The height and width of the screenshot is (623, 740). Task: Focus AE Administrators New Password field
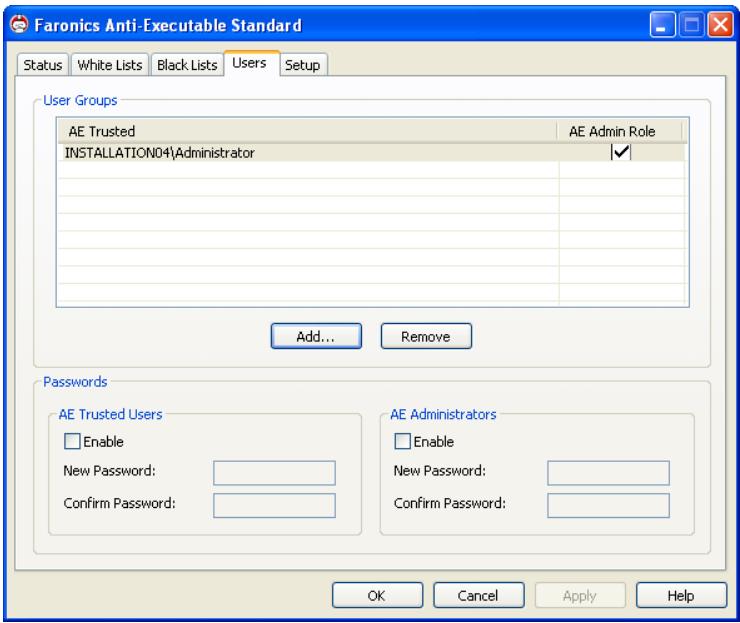pyautogui.click(x=608, y=473)
